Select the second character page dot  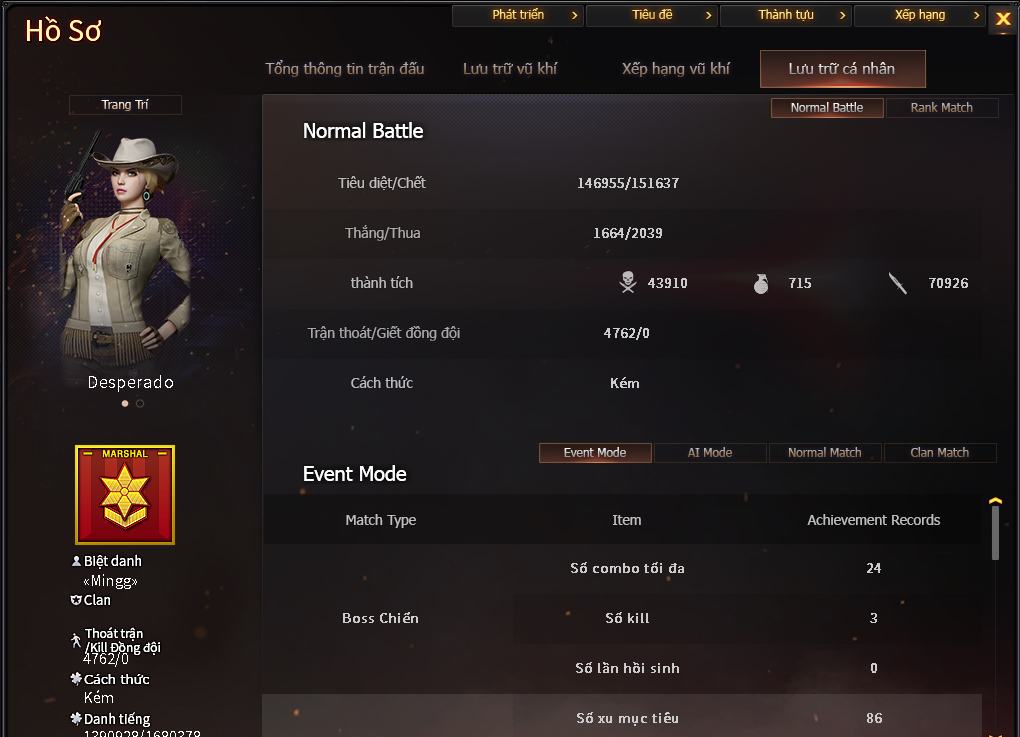pos(140,403)
